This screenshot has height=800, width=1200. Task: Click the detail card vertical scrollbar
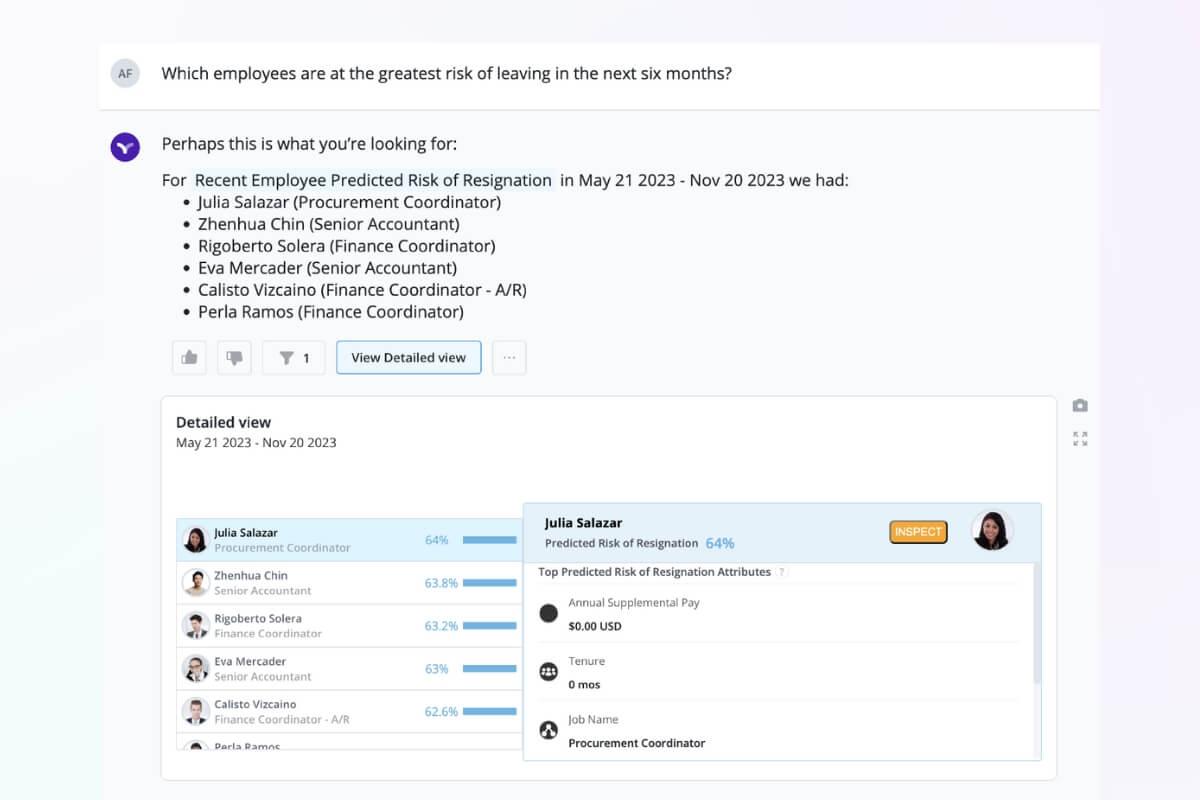tap(1037, 622)
